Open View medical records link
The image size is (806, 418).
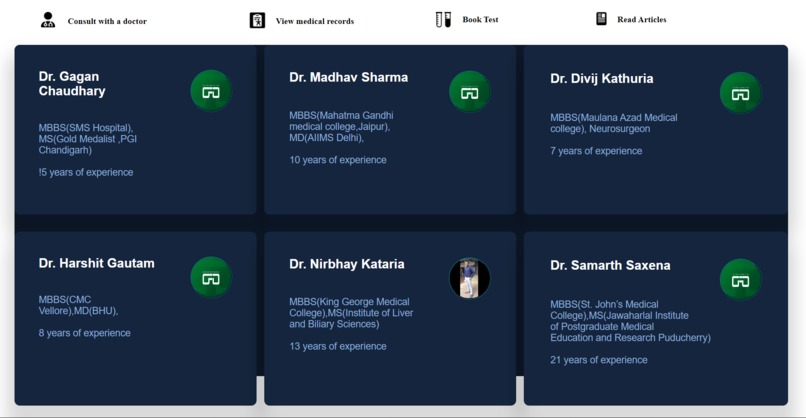click(x=315, y=21)
